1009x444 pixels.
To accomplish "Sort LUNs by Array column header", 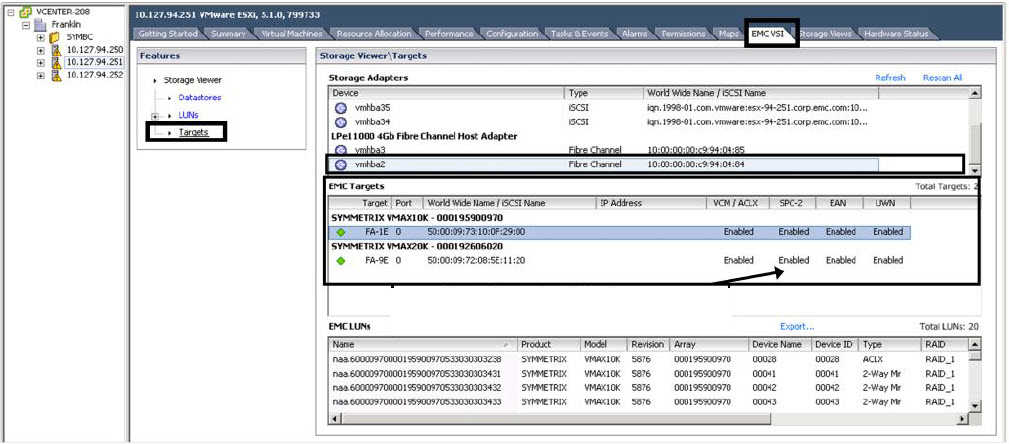I will pos(708,345).
